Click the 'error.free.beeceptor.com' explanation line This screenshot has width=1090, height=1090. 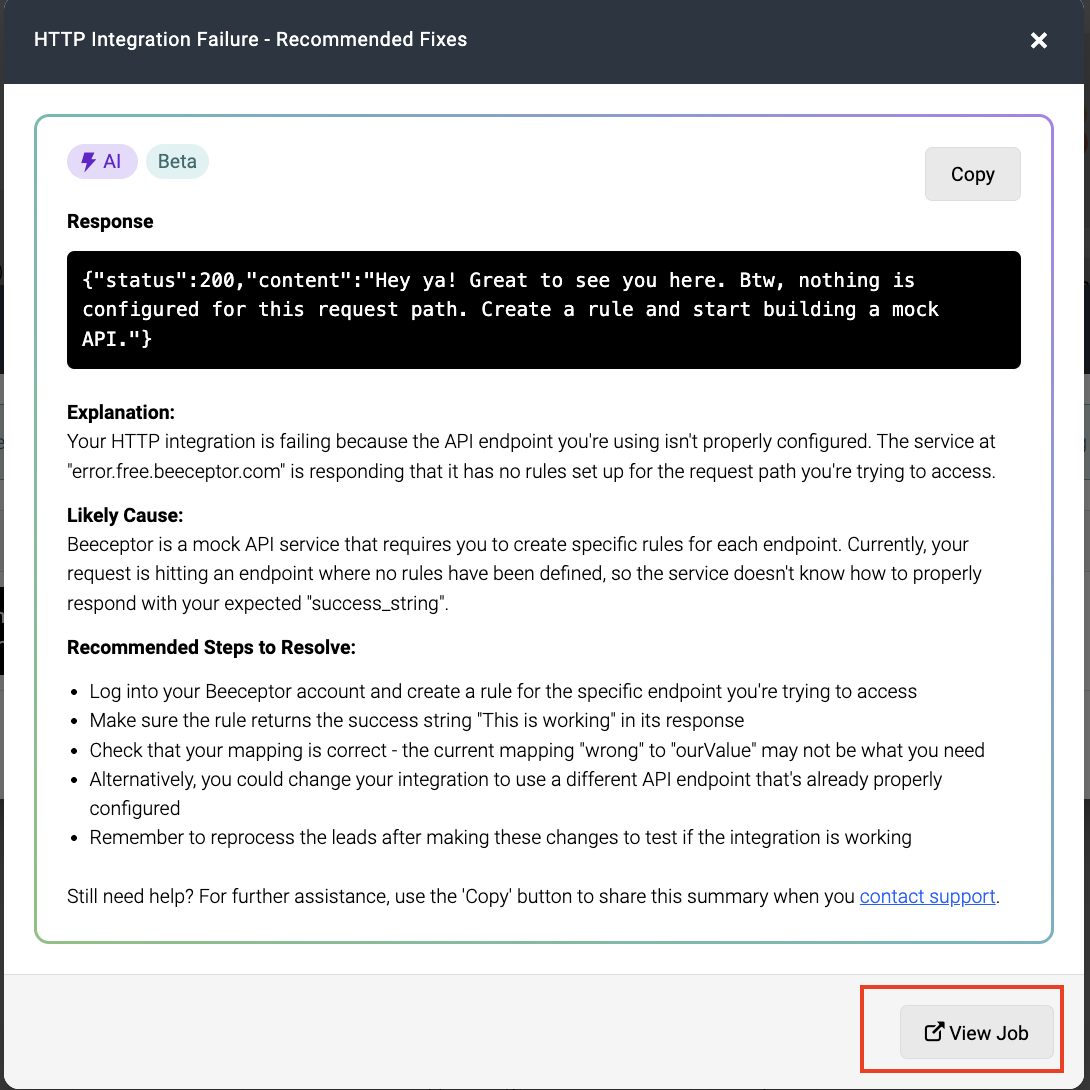click(531, 471)
